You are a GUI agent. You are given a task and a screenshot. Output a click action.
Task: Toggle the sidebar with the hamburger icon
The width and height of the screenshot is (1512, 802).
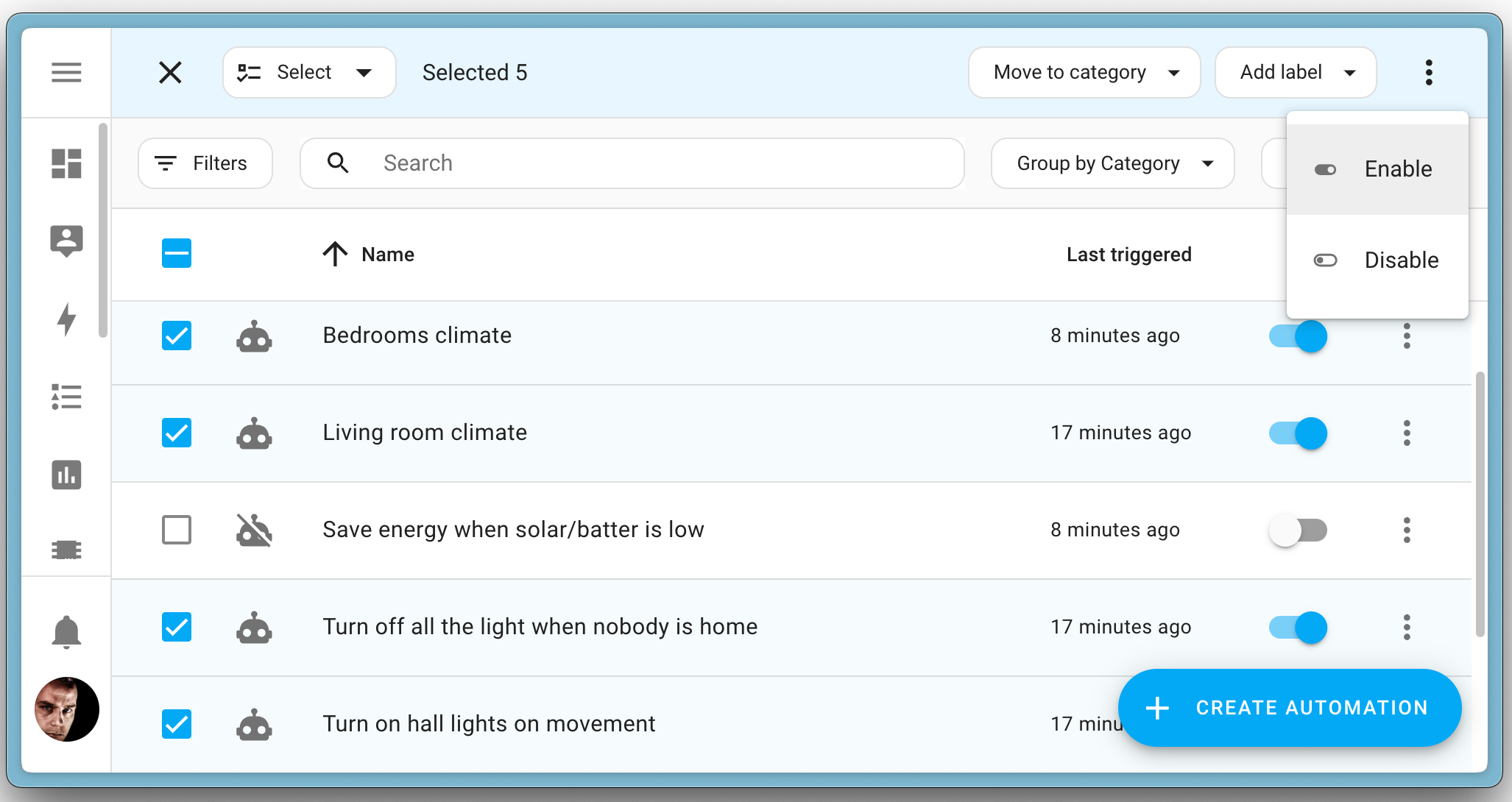[67, 72]
